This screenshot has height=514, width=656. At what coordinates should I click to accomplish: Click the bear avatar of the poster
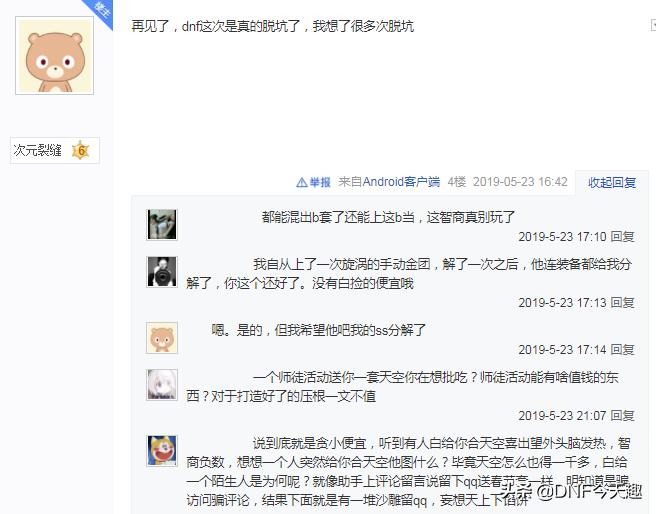(x=54, y=56)
